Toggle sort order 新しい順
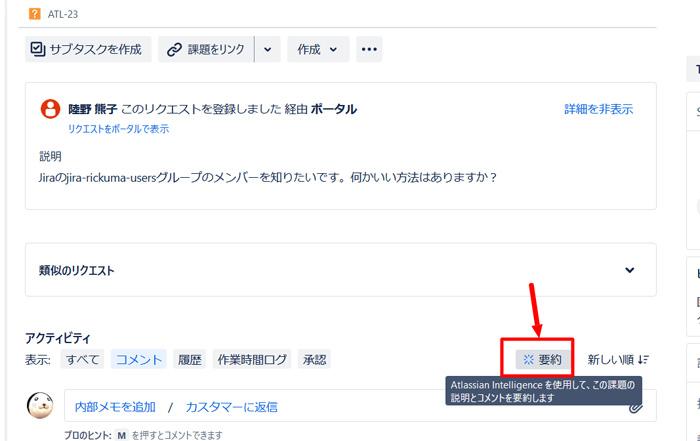The image size is (700, 441). (x=618, y=359)
